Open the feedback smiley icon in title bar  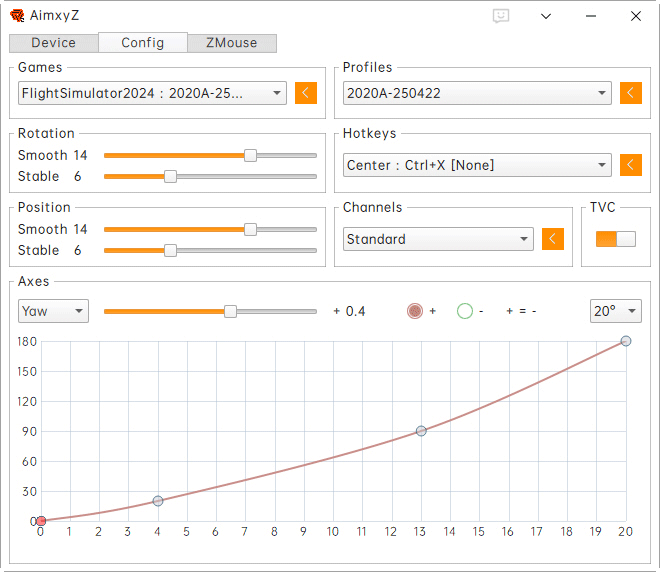501,16
